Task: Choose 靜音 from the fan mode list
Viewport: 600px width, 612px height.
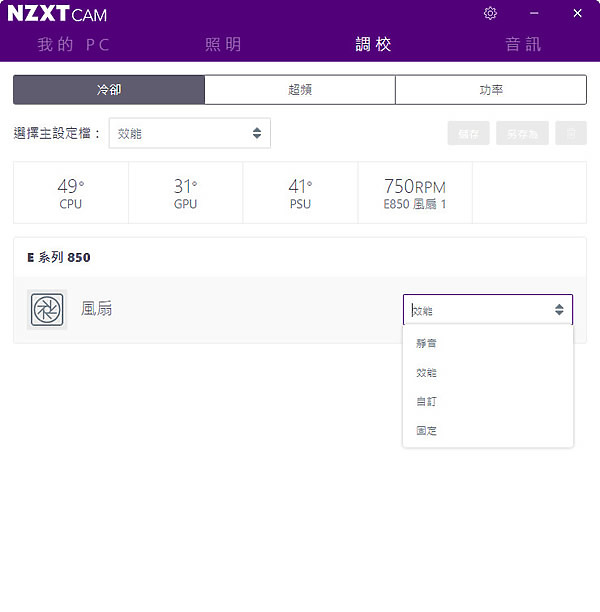Action: 488,343
